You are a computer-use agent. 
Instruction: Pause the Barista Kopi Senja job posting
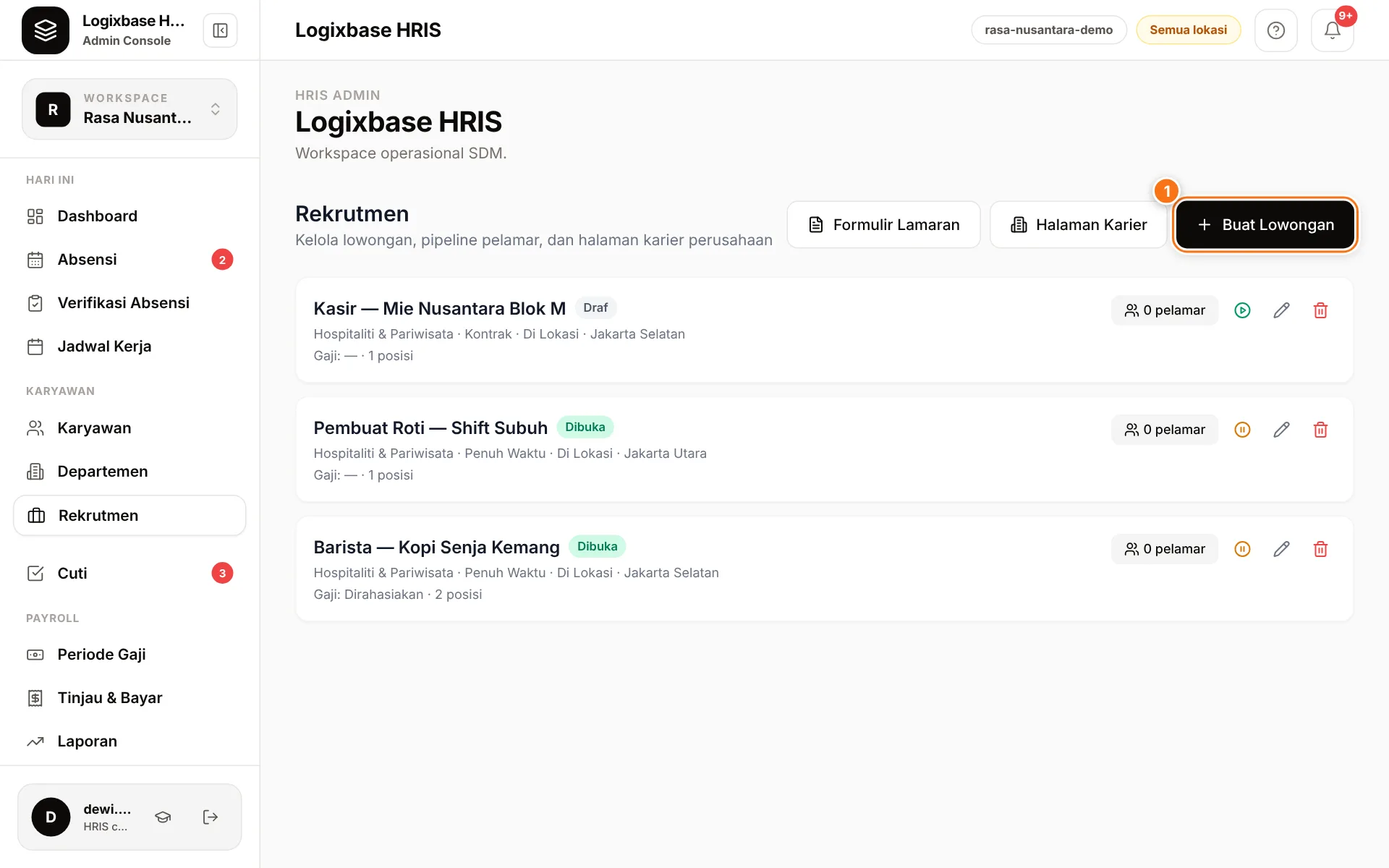coord(1242,549)
